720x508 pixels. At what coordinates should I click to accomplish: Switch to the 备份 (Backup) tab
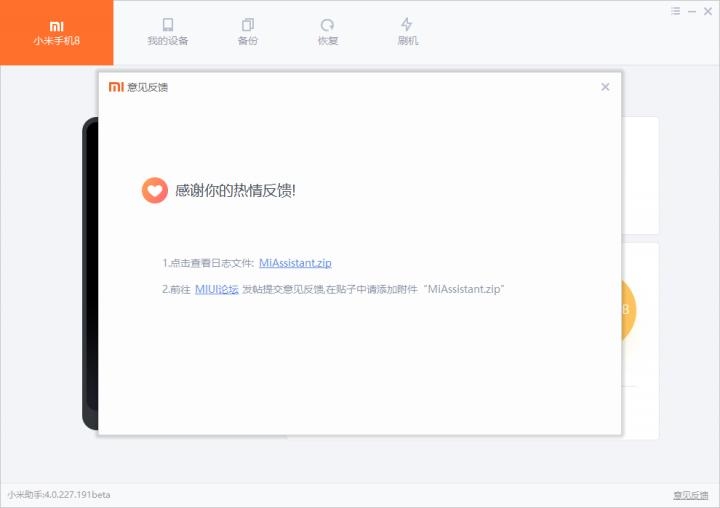pos(248,32)
